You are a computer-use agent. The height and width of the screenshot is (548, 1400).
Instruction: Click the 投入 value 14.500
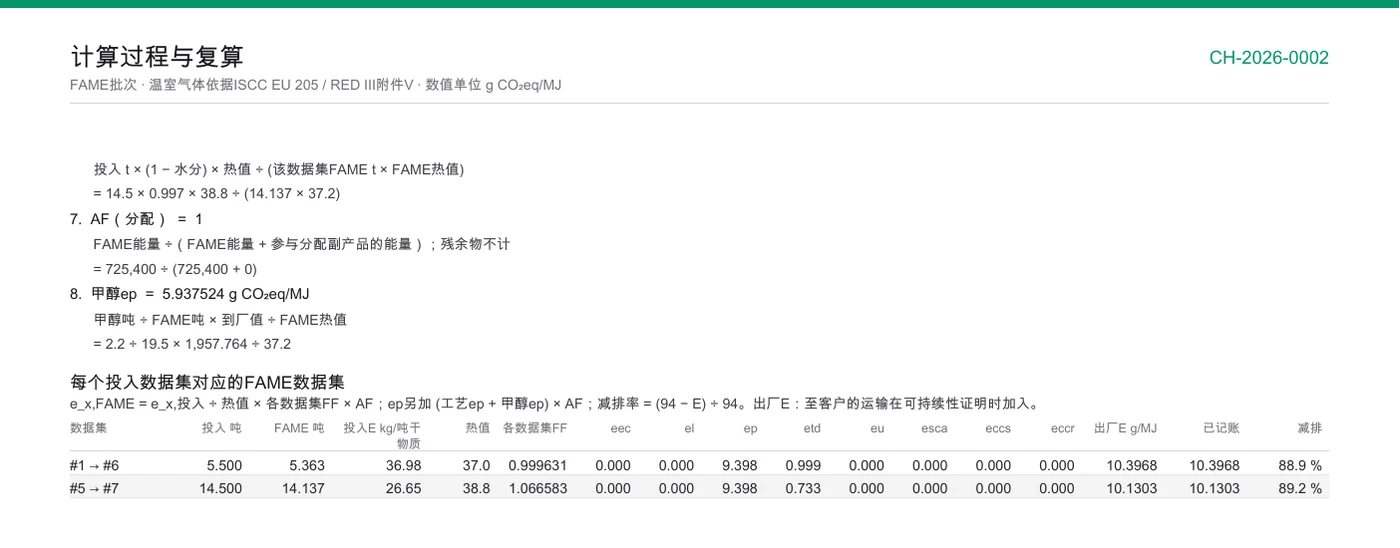click(220, 488)
